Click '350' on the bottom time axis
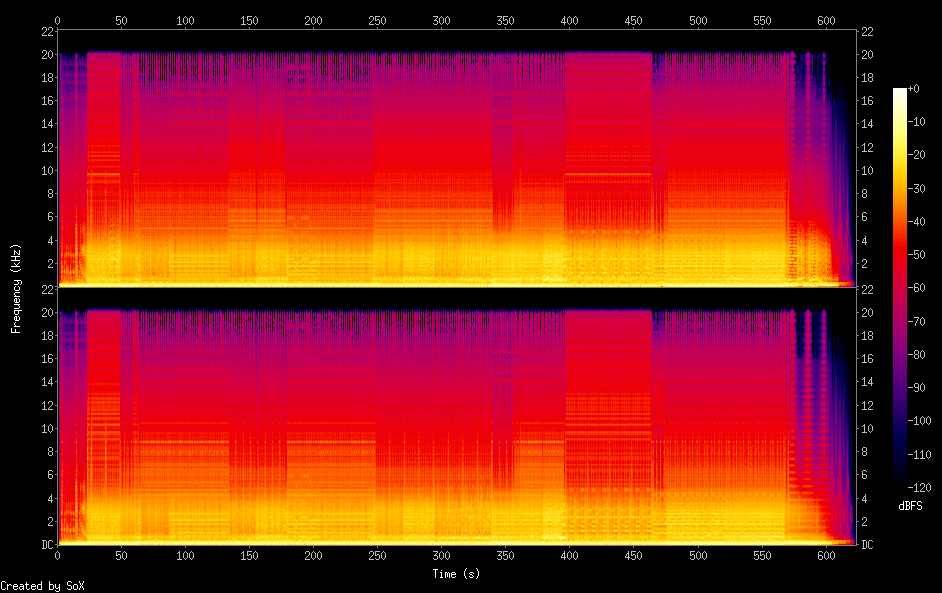The width and height of the screenshot is (942, 593). point(505,556)
